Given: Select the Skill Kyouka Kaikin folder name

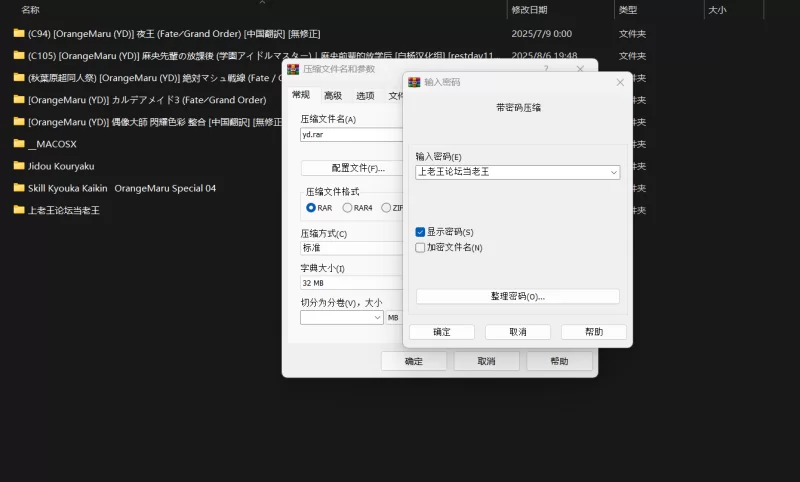Looking at the screenshot, I should [x=121, y=188].
